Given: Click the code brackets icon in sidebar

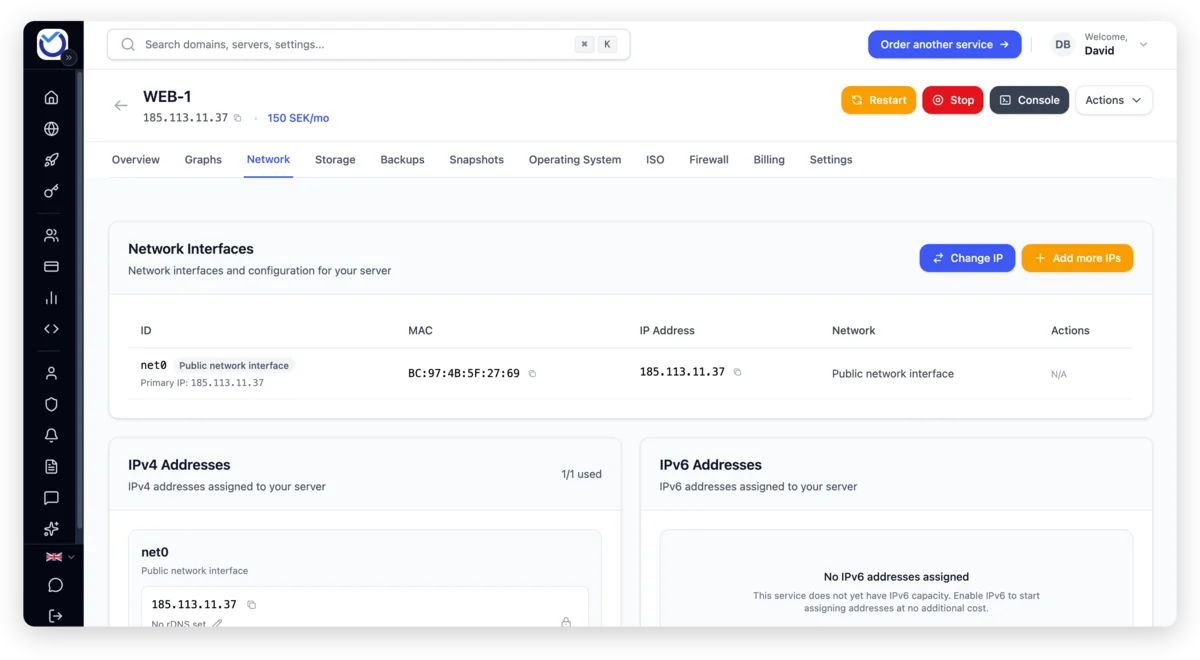Looking at the screenshot, I should 51,329.
